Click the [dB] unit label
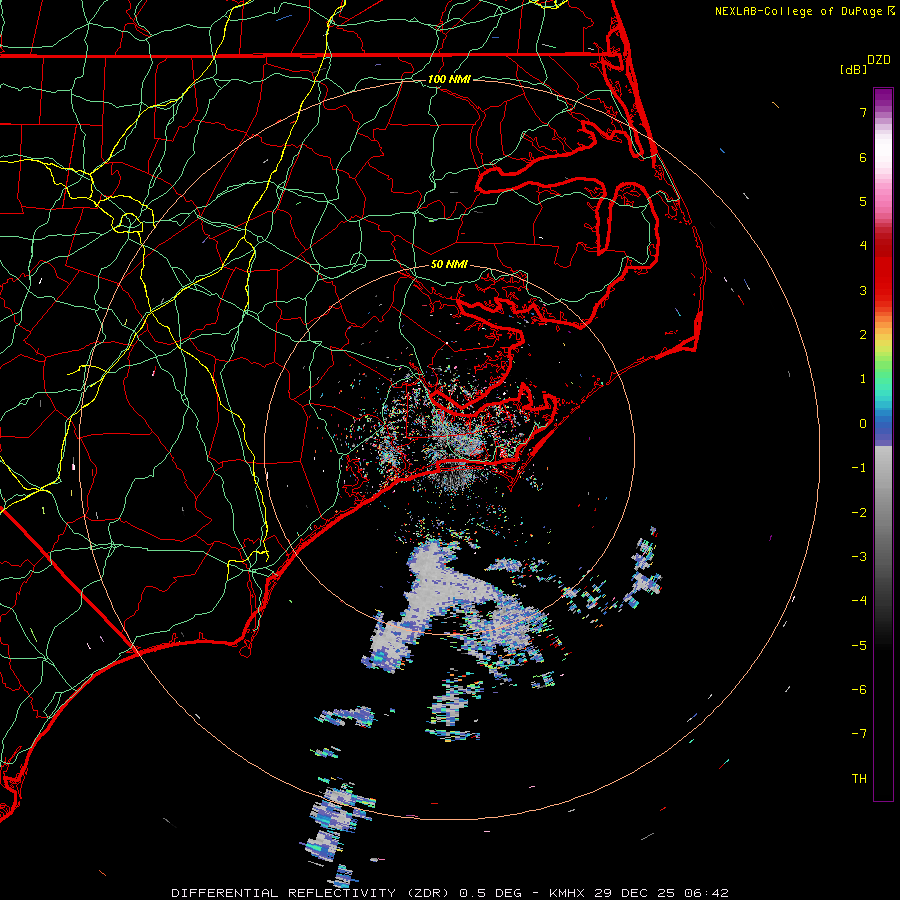The height and width of the screenshot is (900, 900). 854,69
